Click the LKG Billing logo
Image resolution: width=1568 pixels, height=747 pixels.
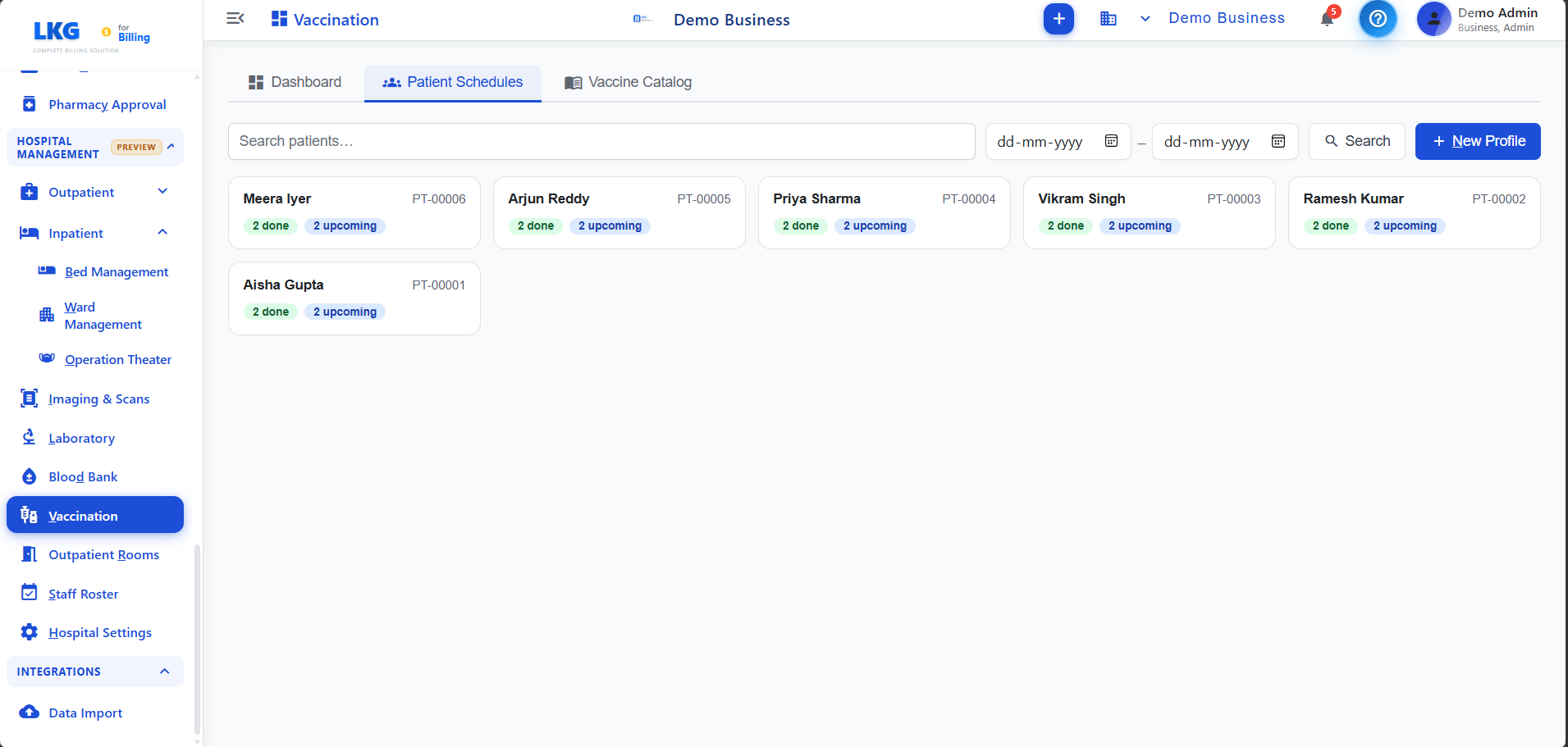pyautogui.click(x=91, y=35)
